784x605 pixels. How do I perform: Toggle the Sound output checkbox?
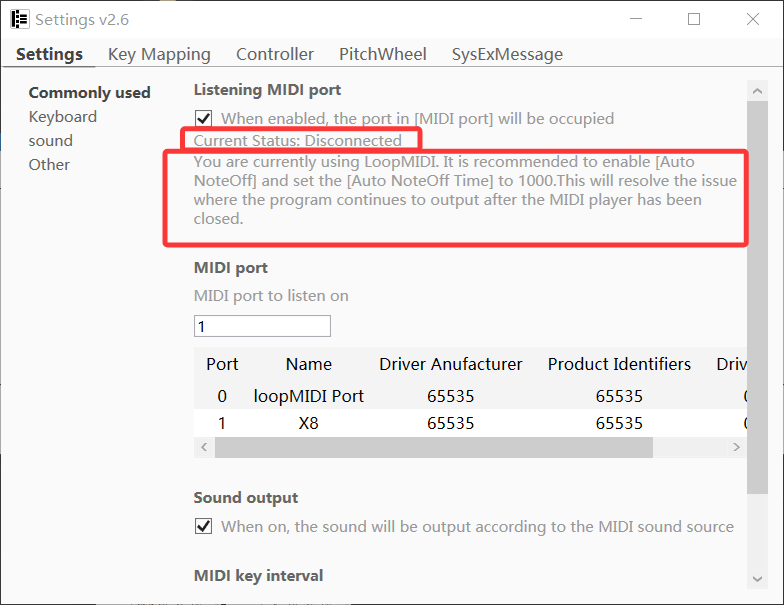pos(203,526)
